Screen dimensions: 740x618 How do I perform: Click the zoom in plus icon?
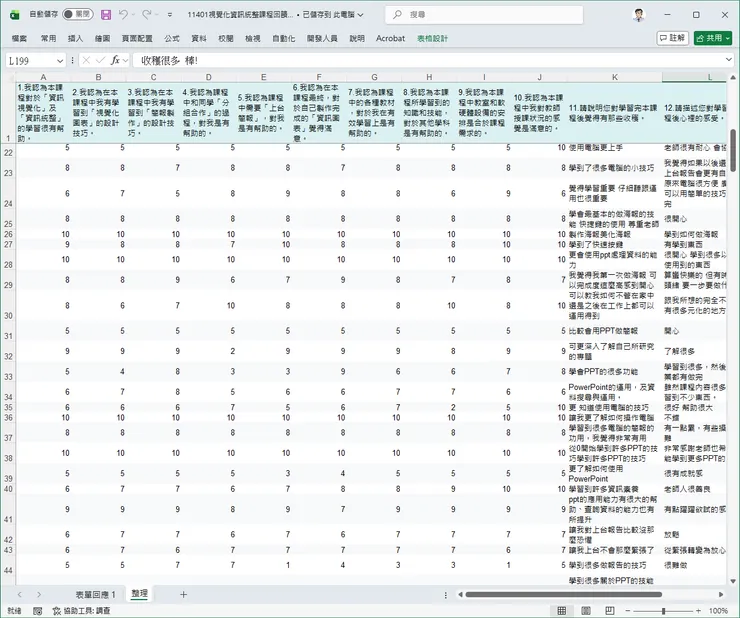click(x=696, y=610)
